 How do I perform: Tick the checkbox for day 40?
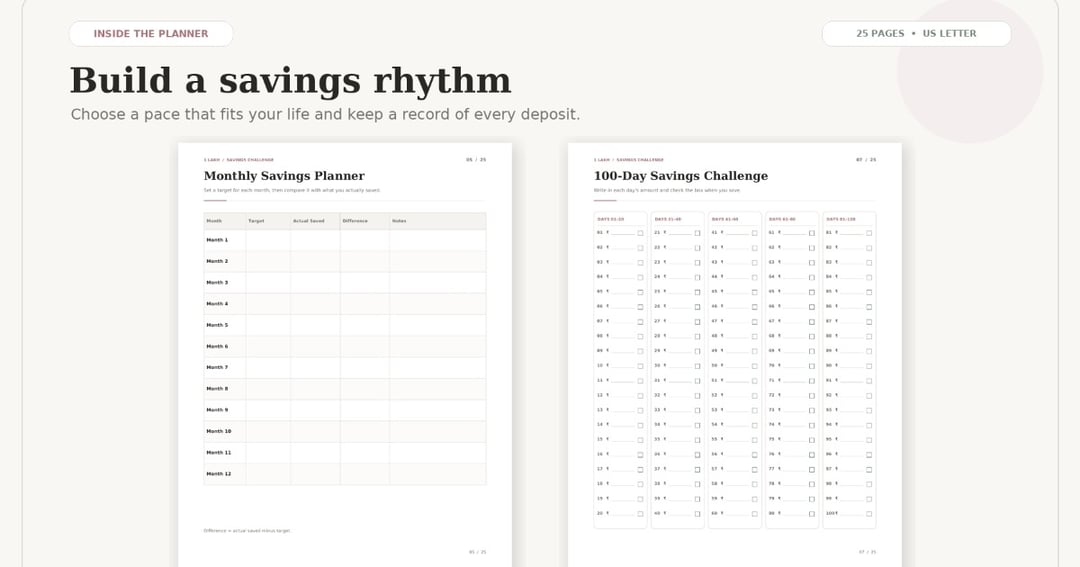click(698, 514)
